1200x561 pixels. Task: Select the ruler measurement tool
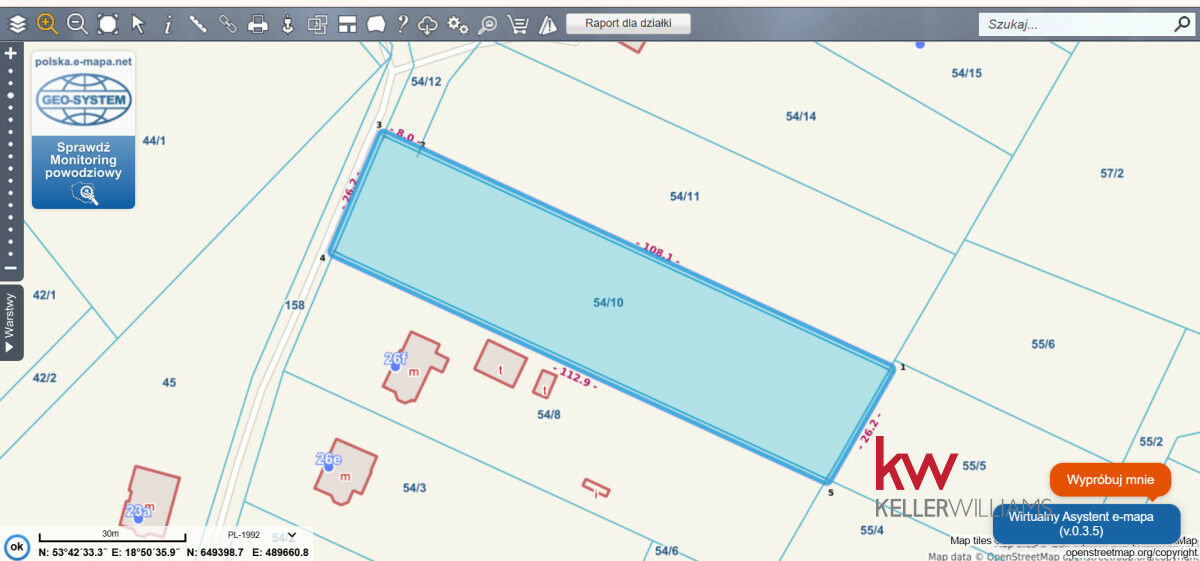pos(198,24)
